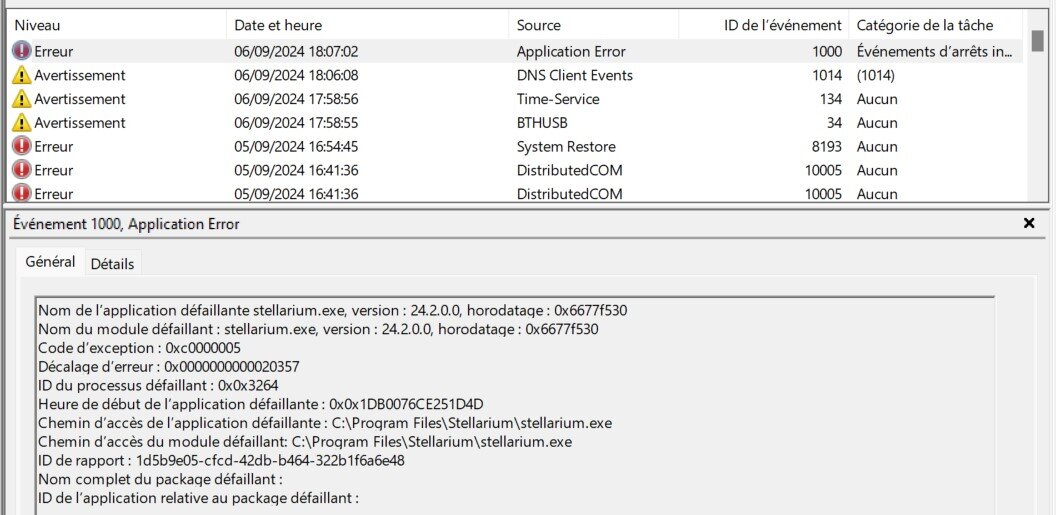The height and width of the screenshot is (515, 1056).
Task: Click the error icon for Application Error row
Action: coord(21,51)
